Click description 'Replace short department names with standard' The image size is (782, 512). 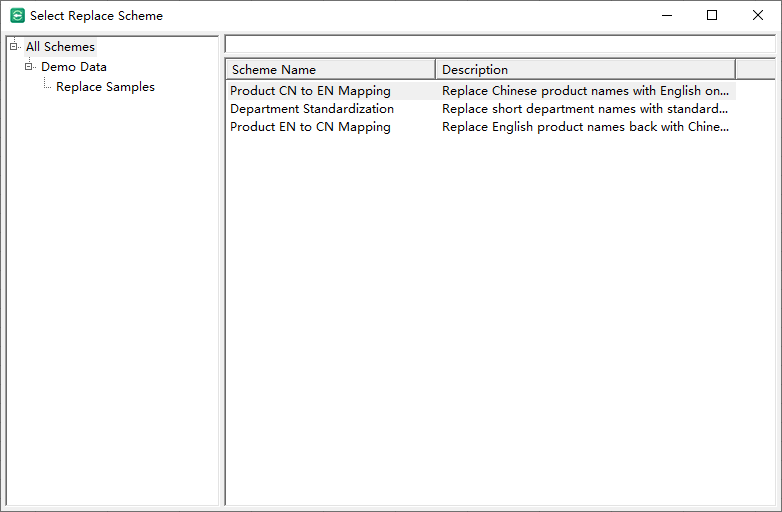click(585, 109)
